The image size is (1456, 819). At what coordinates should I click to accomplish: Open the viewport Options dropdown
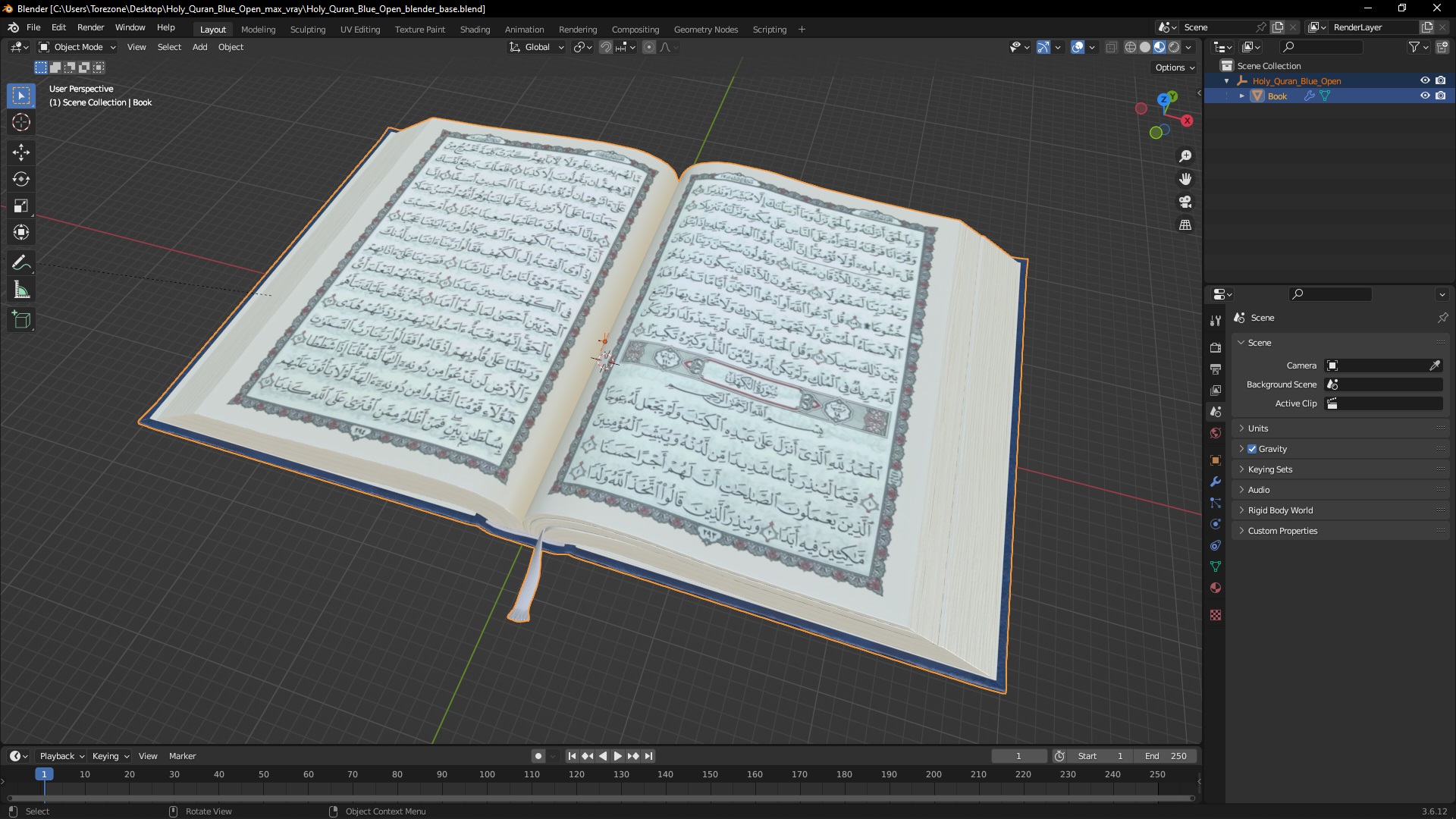coord(1175,67)
